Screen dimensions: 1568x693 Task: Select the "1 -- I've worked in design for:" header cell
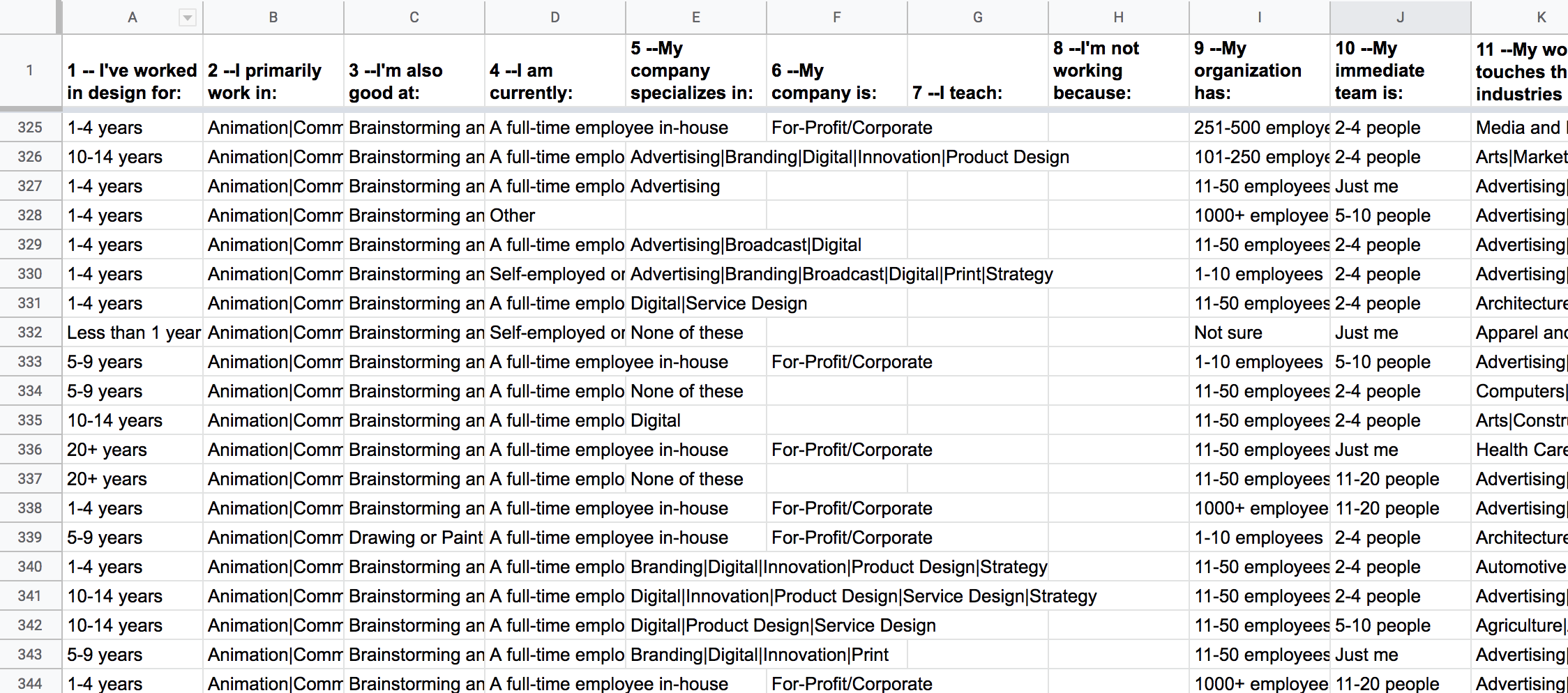[133, 82]
